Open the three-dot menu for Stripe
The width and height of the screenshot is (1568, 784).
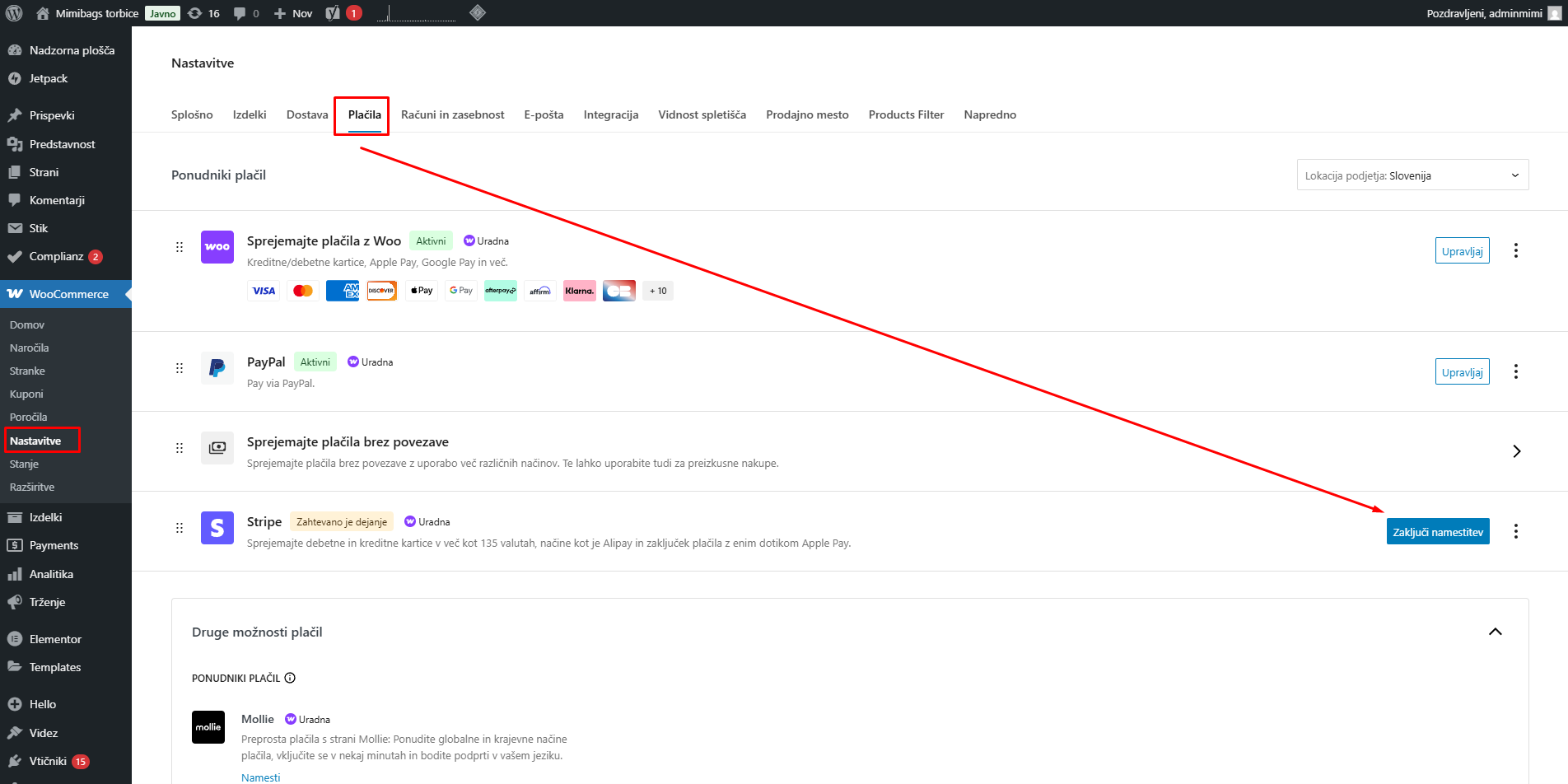point(1515,531)
